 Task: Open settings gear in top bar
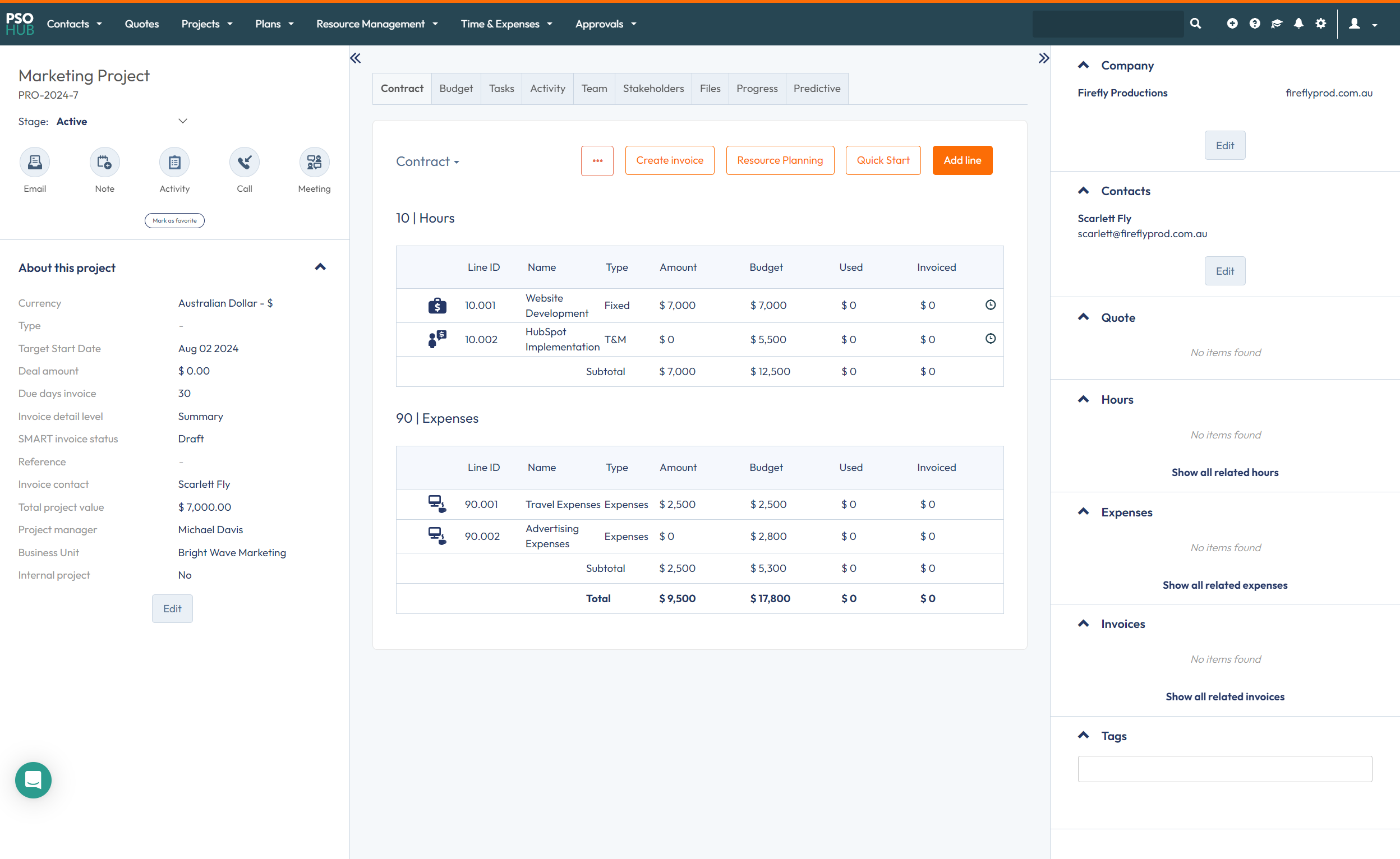(x=1320, y=24)
